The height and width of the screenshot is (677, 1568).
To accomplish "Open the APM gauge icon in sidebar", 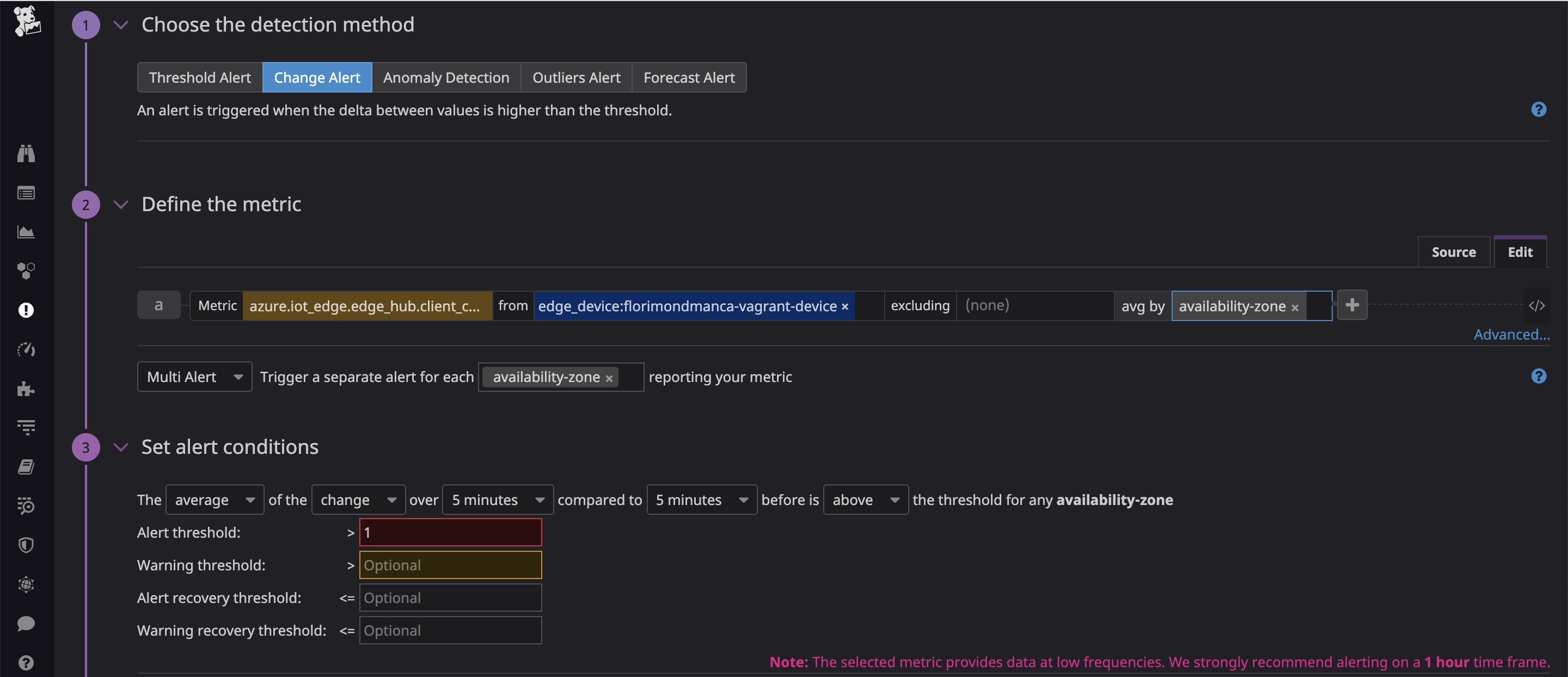I will tap(26, 348).
